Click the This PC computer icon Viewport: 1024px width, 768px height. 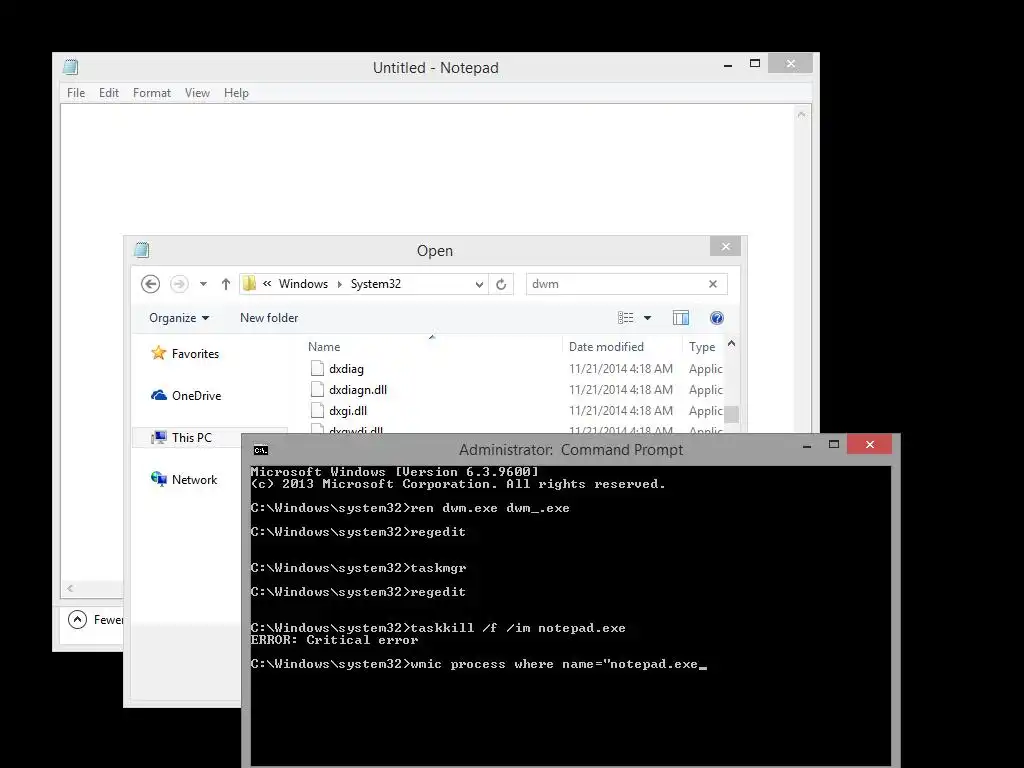pyautogui.click(x=159, y=438)
